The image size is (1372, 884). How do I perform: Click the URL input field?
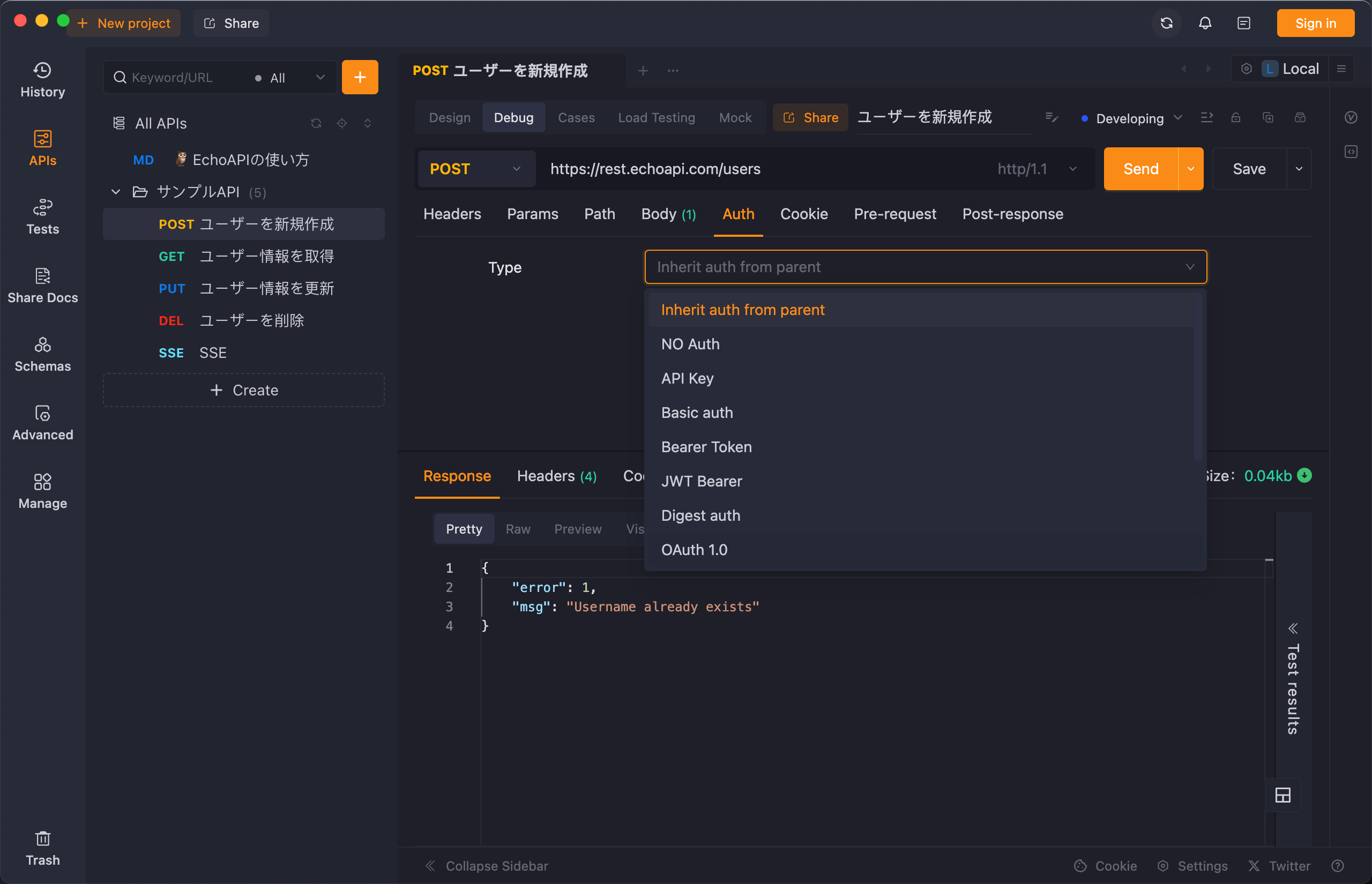pyautogui.click(x=763, y=169)
